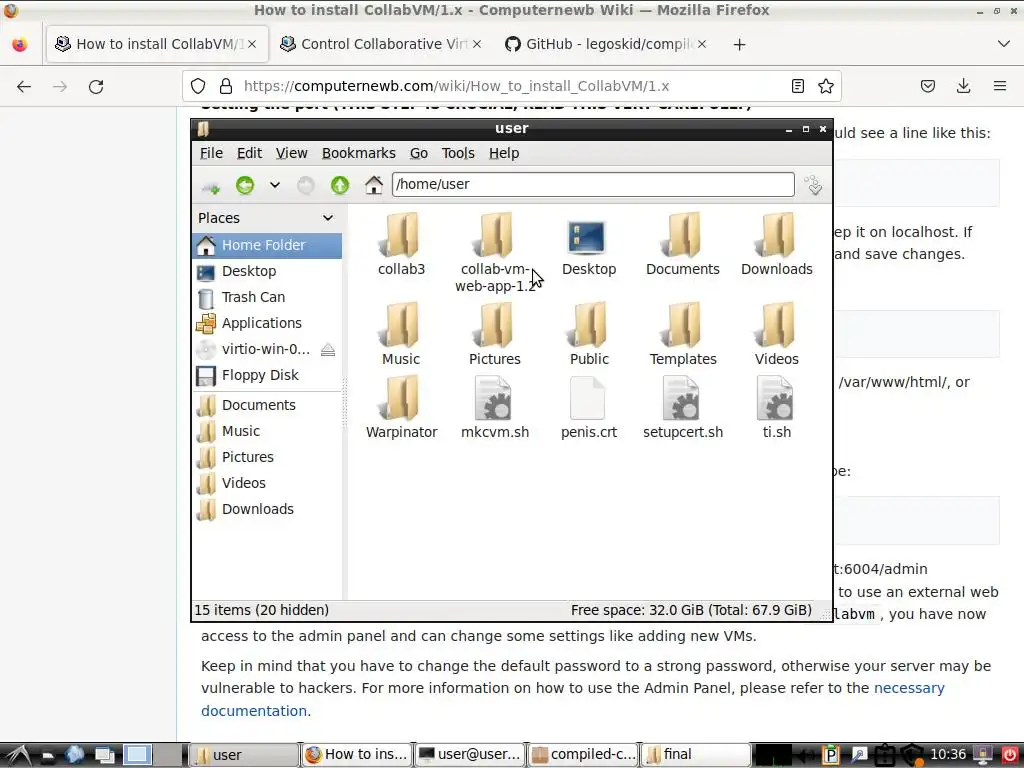The width and height of the screenshot is (1024, 768).
Task: Select Desktop in Places sidebar
Action: (267, 272)
